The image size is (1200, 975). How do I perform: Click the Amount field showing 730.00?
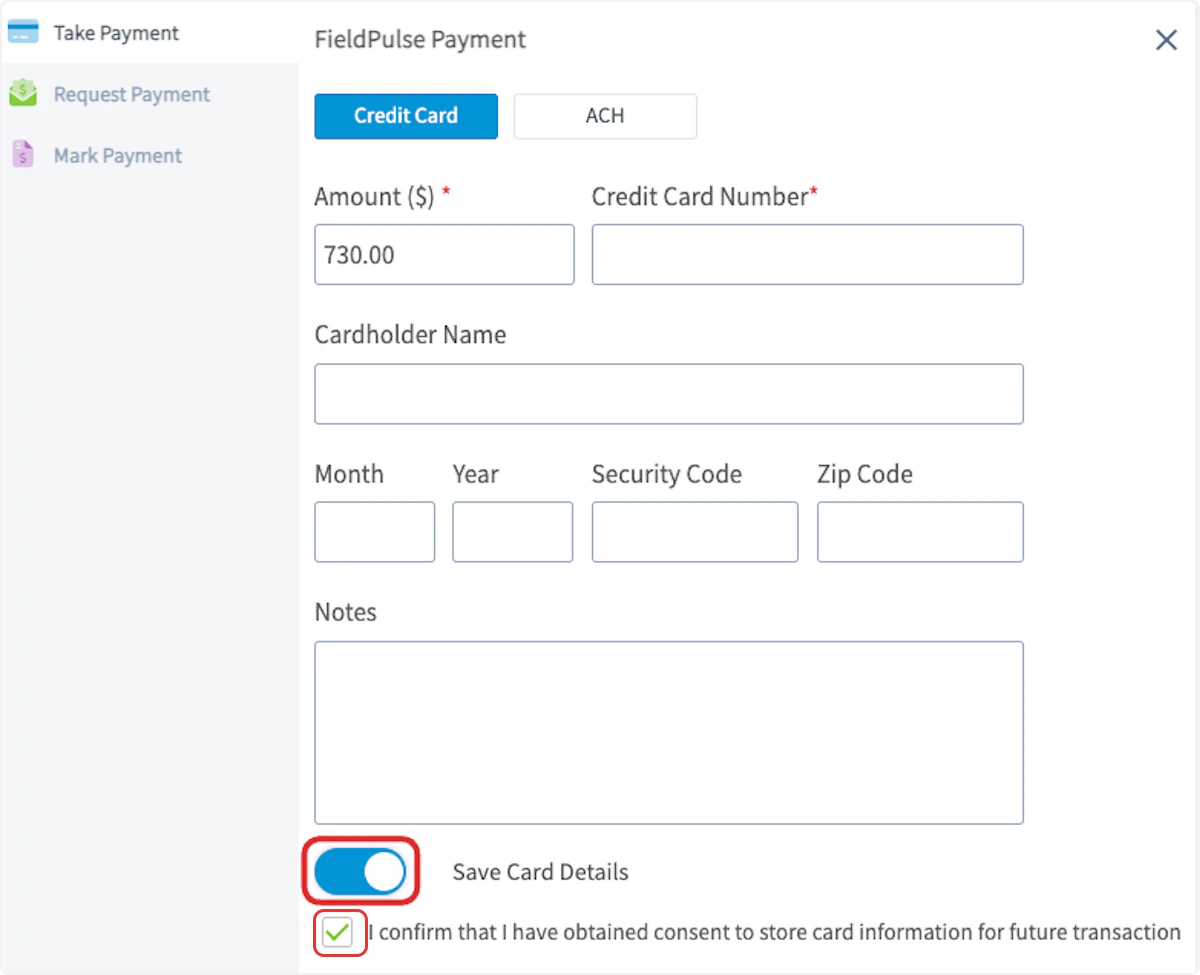(444, 254)
